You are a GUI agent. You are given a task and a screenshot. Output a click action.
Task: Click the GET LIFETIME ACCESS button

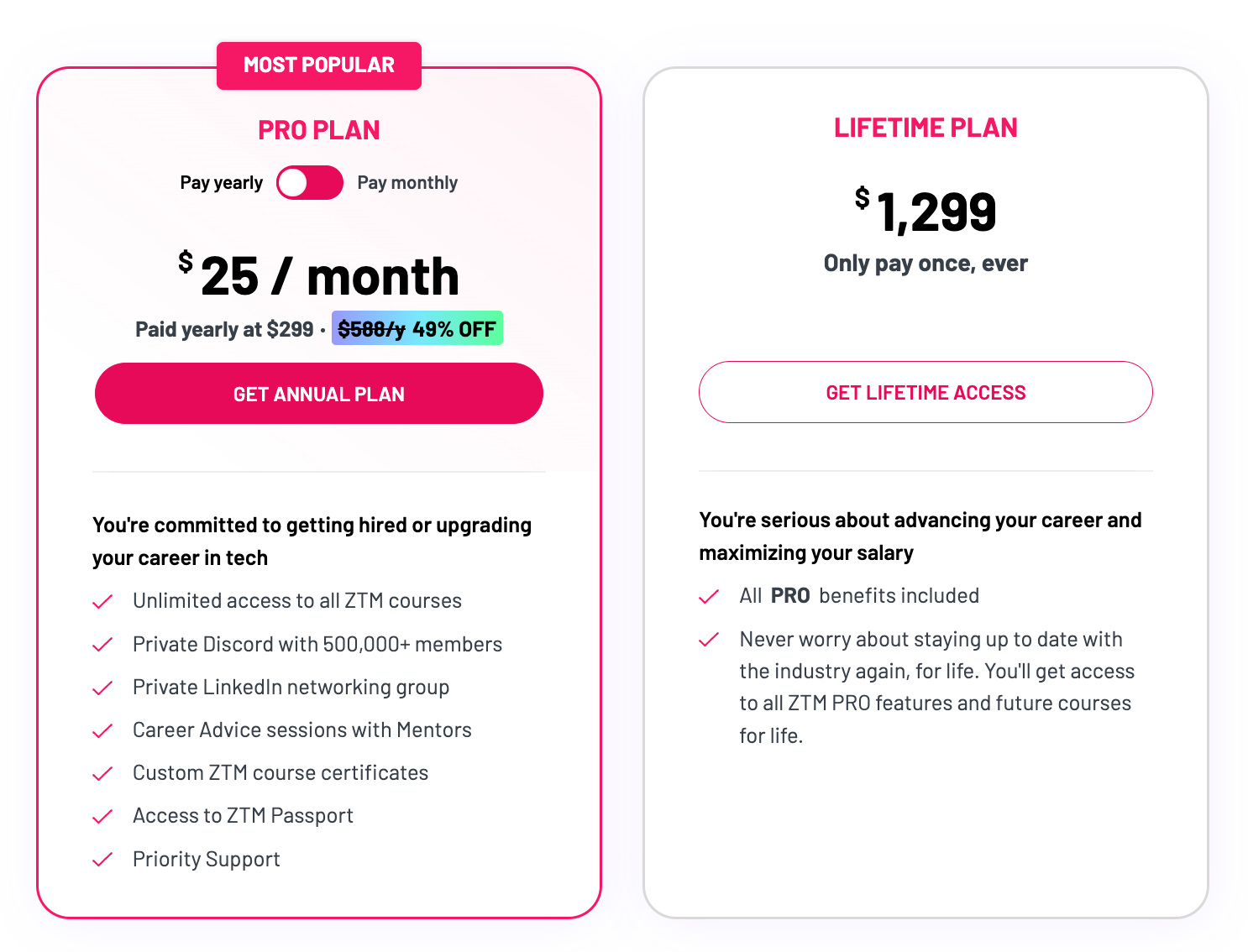point(926,393)
